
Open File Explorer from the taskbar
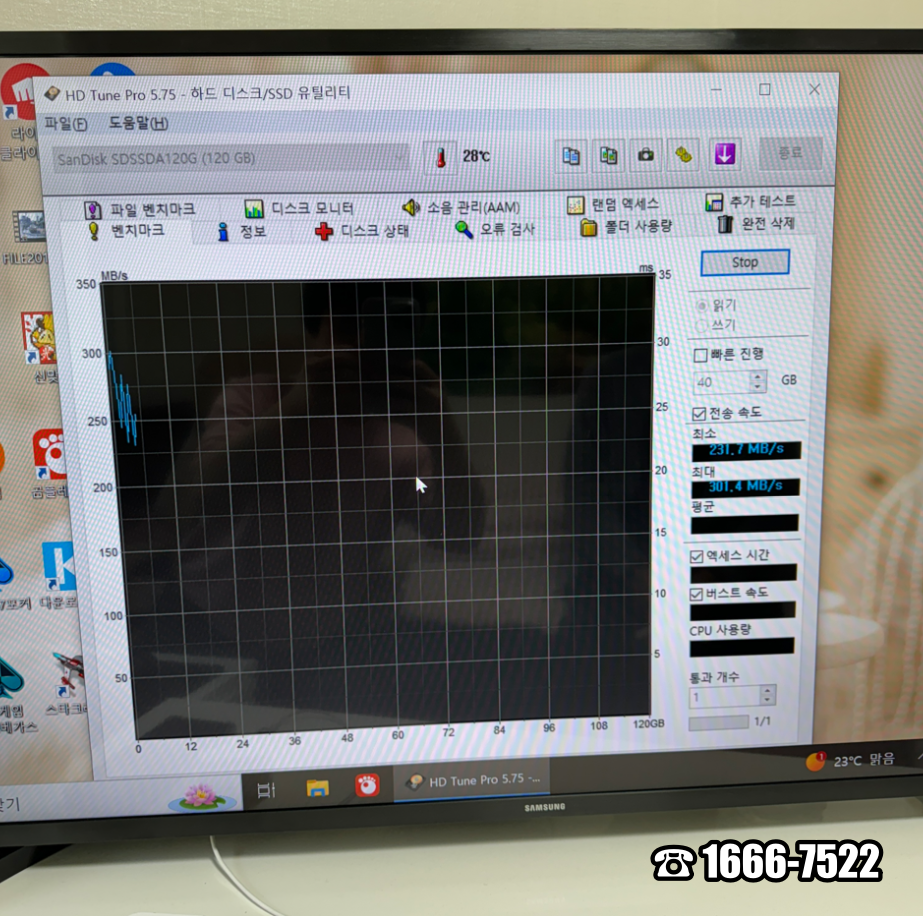pyautogui.click(x=317, y=787)
